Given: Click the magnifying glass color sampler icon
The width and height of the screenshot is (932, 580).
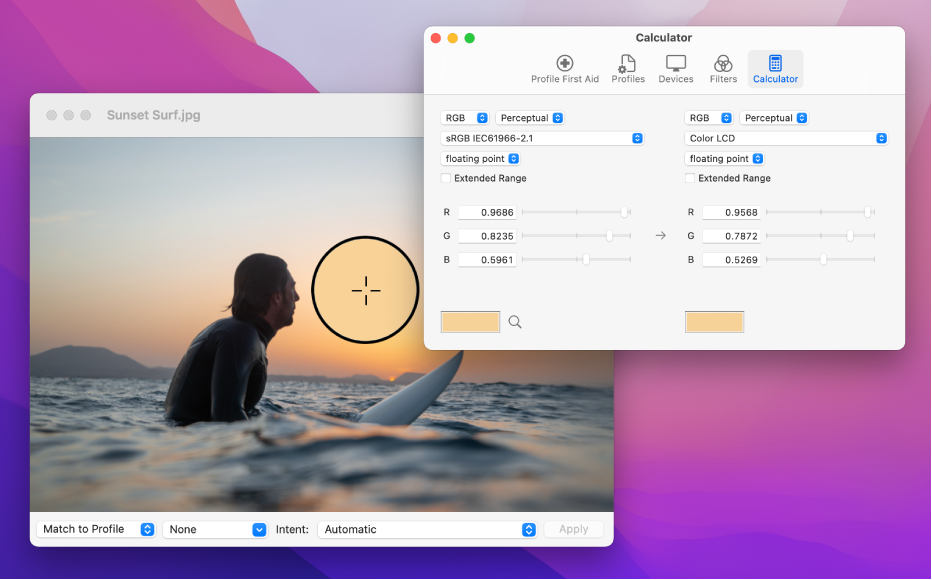Looking at the screenshot, I should click(515, 322).
